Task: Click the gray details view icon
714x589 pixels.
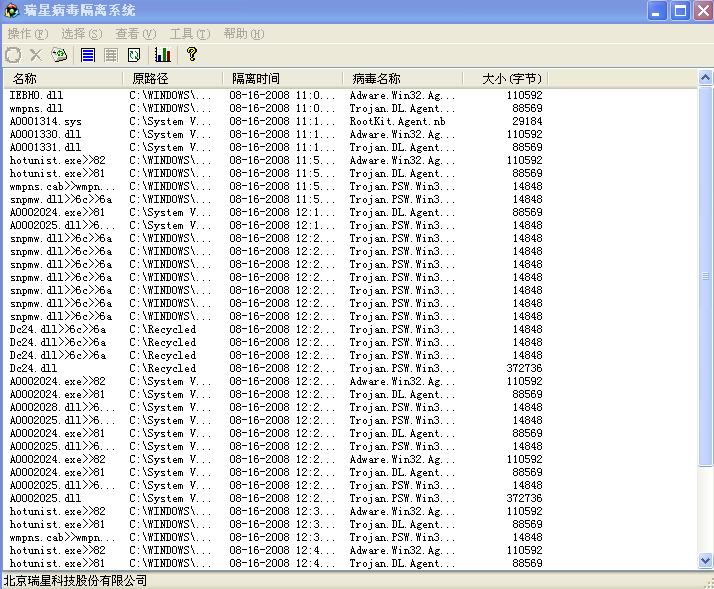Action: click(x=111, y=55)
